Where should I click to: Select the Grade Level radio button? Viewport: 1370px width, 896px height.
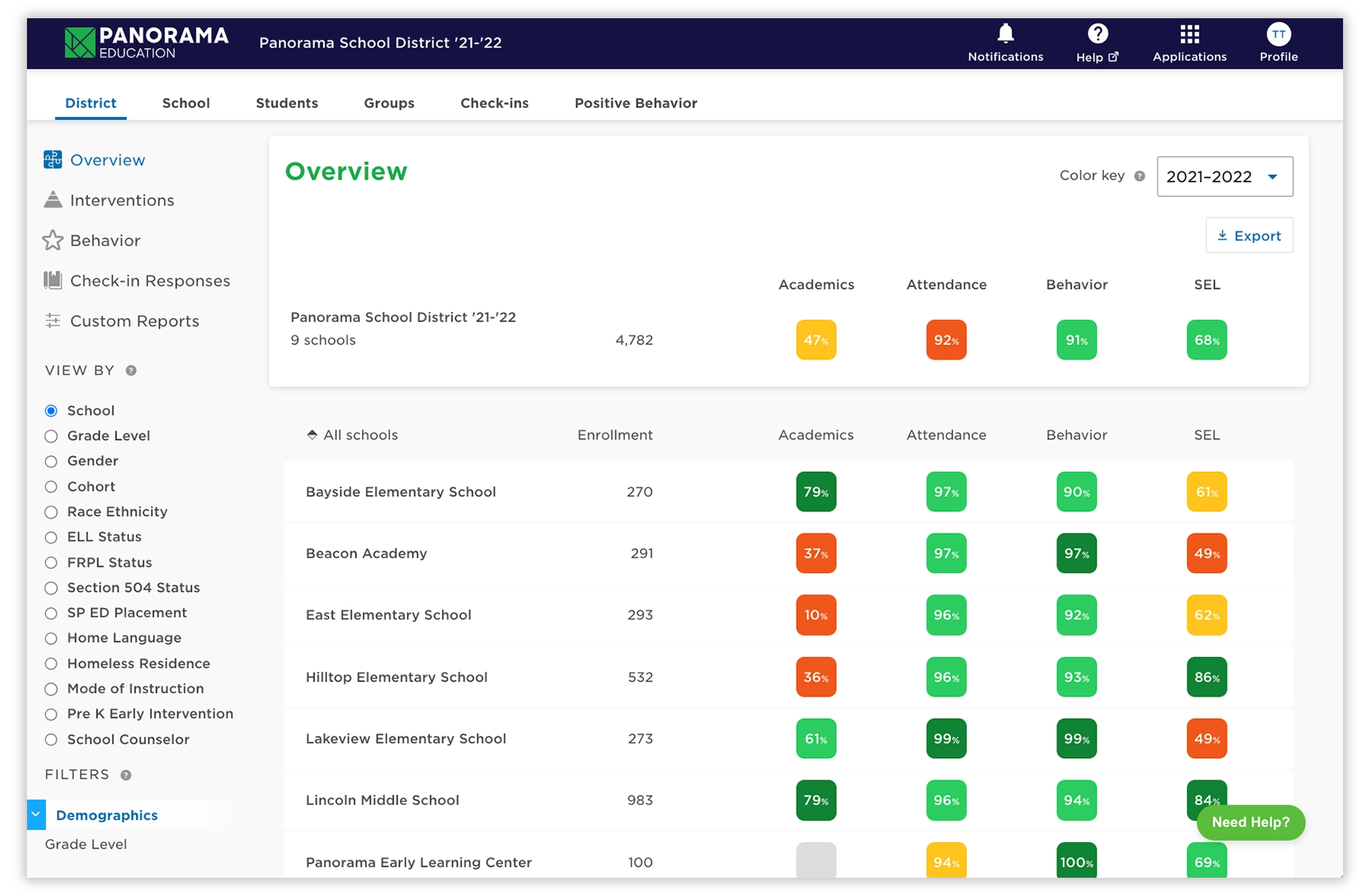51,436
